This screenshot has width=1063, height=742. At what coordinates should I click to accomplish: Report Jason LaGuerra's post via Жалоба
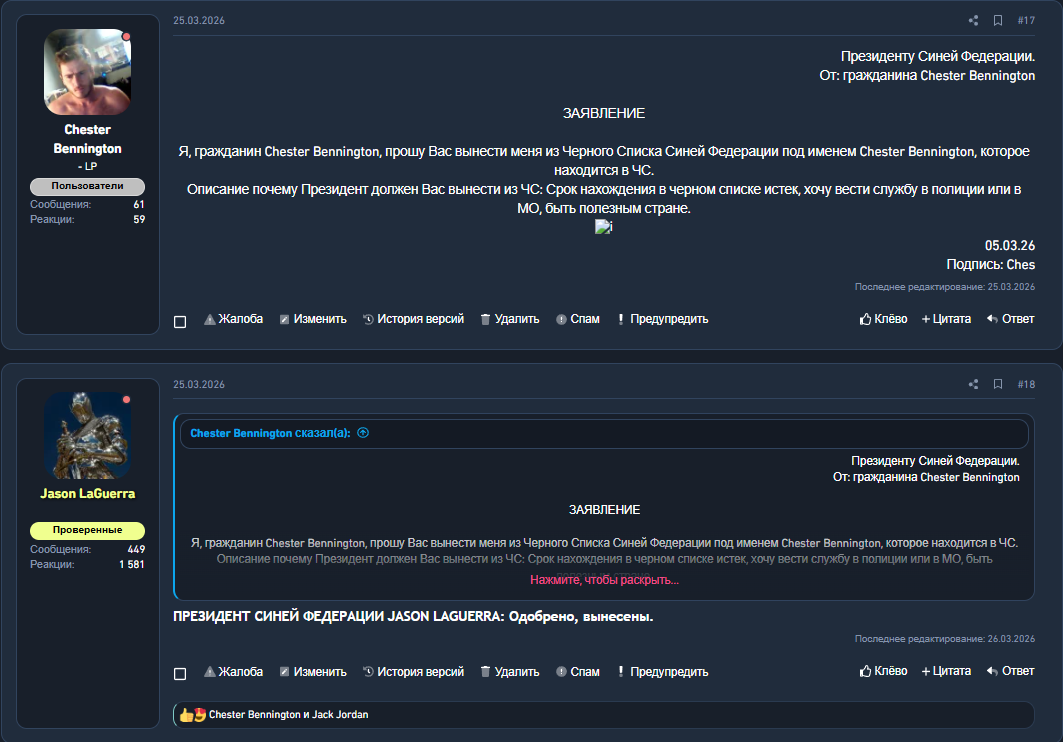pos(233,672)
